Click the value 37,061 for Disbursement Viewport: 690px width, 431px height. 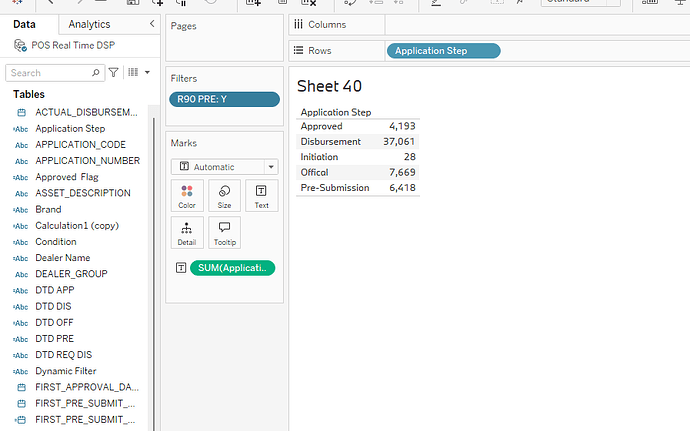[x=399, y=142]
